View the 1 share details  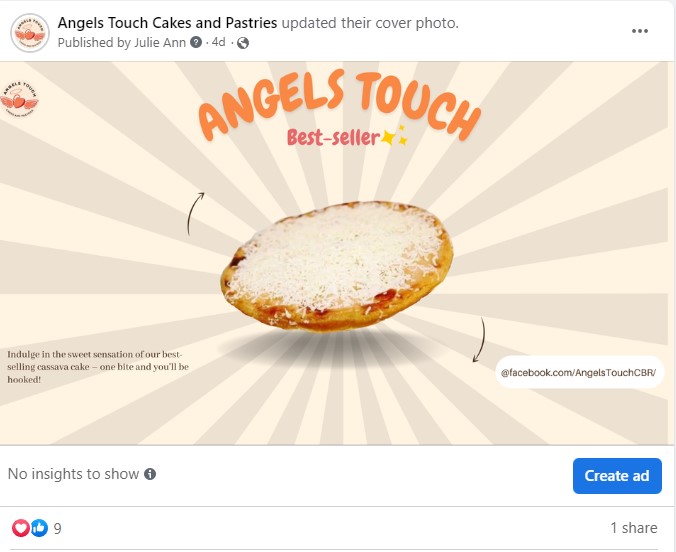(x=633, y=528)
